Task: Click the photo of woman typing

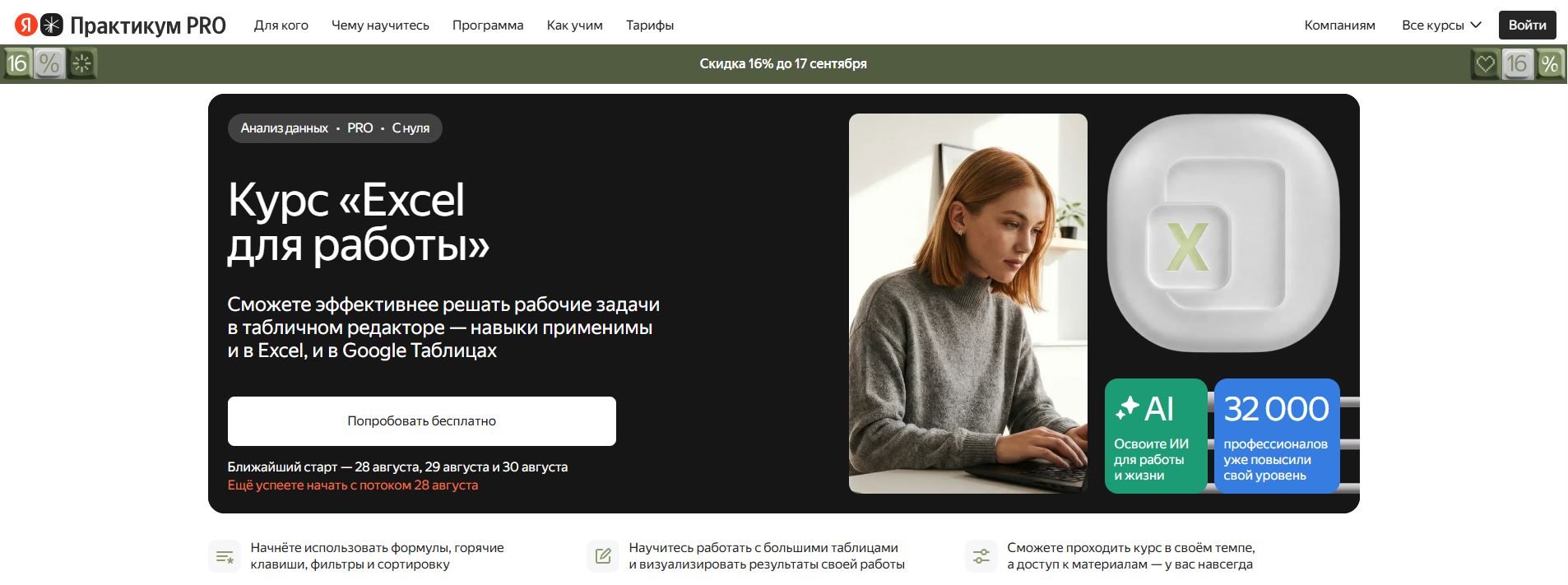Action: click(967, 304)
